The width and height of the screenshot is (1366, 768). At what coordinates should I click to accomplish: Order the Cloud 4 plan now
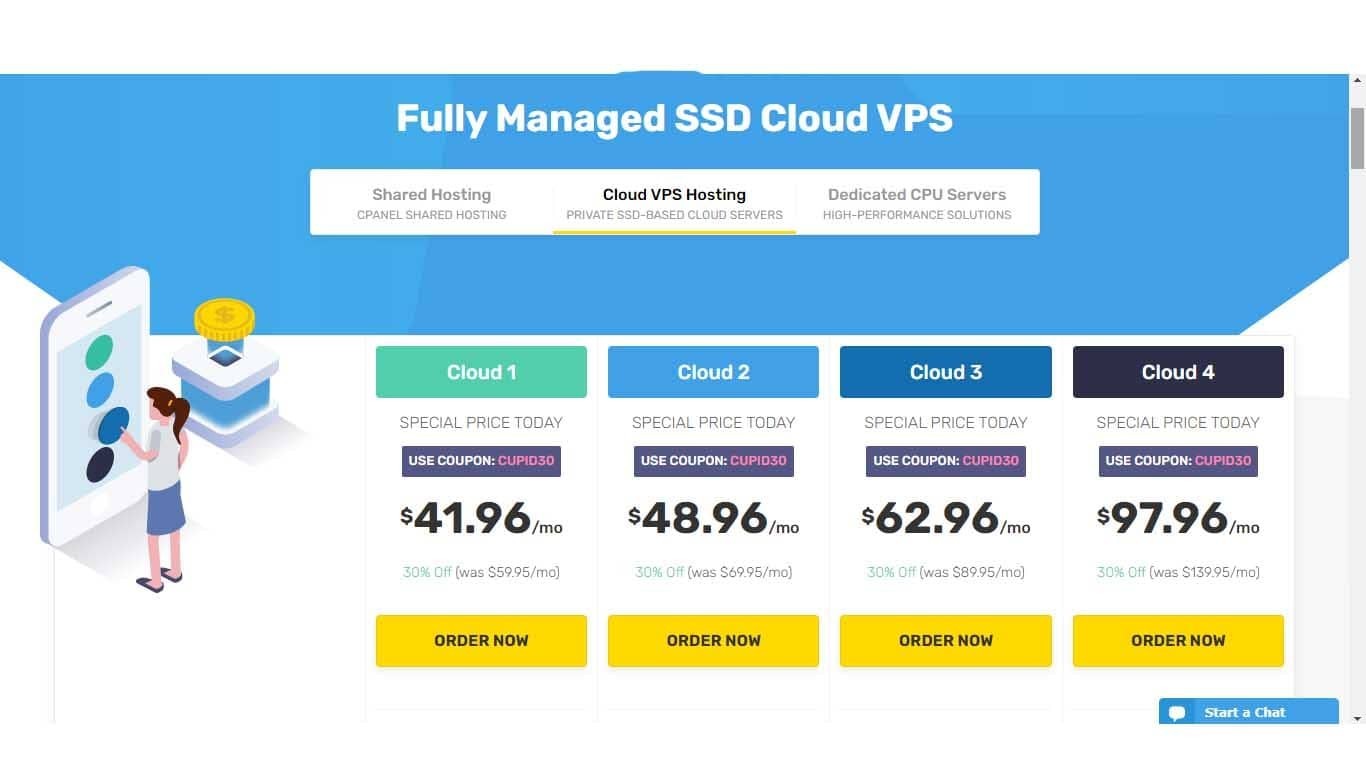(x=1178, y=640)
